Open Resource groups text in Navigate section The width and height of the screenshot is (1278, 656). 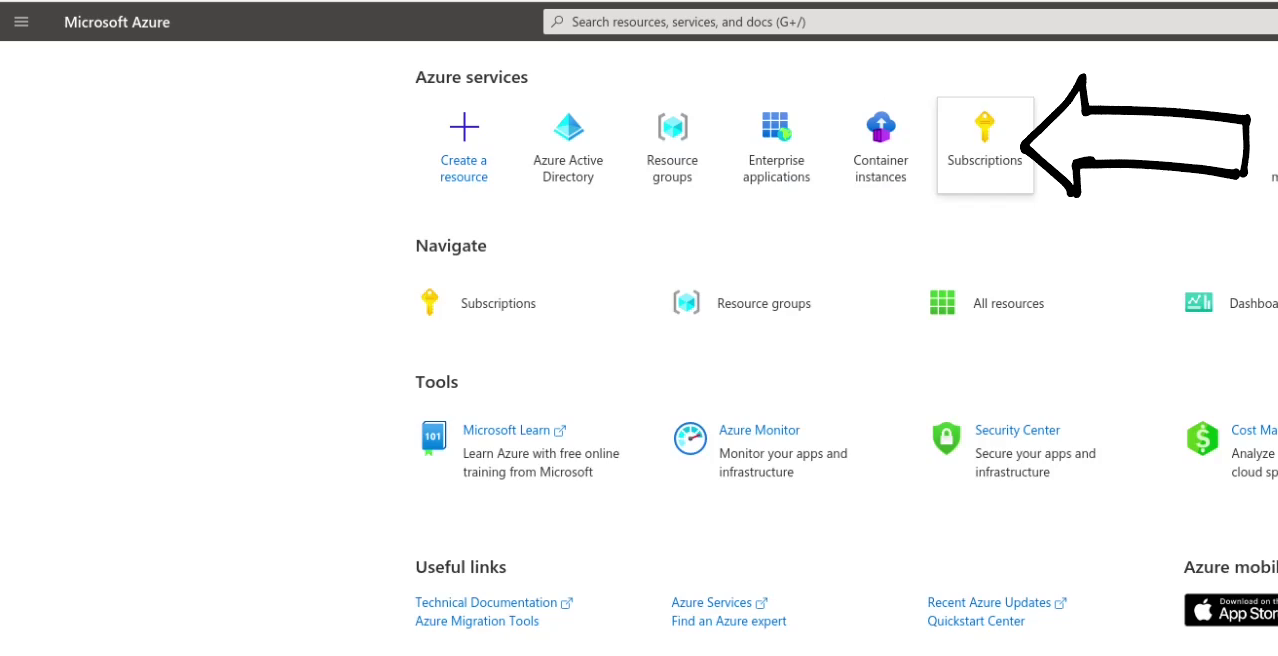(x=764, y=304)
